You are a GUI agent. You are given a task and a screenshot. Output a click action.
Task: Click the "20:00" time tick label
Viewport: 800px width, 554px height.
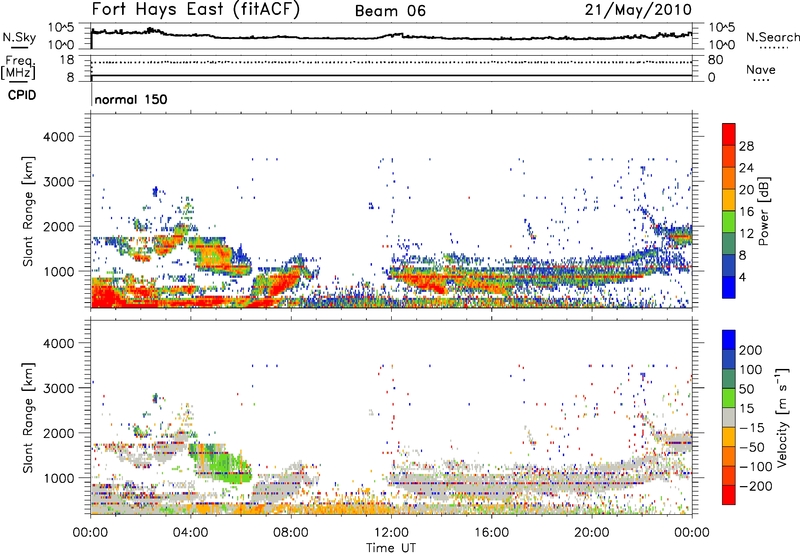(x=592, y=533)
